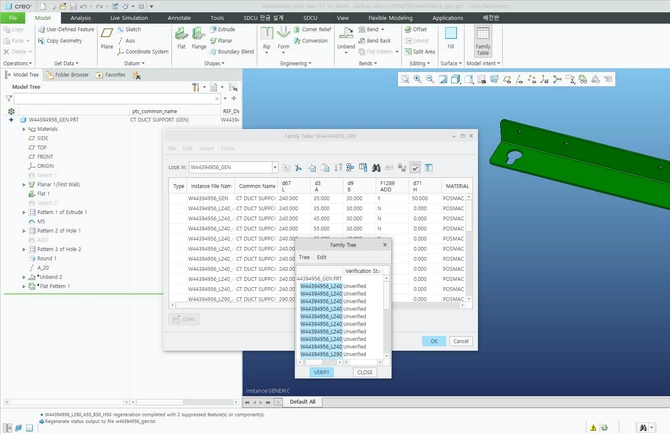Click the VERIFY button in Family Tree
Screen dimensions: 670x434
tap(321, 372)
